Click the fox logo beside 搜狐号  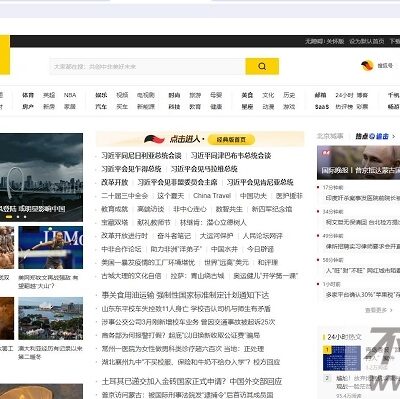[367, 66]
